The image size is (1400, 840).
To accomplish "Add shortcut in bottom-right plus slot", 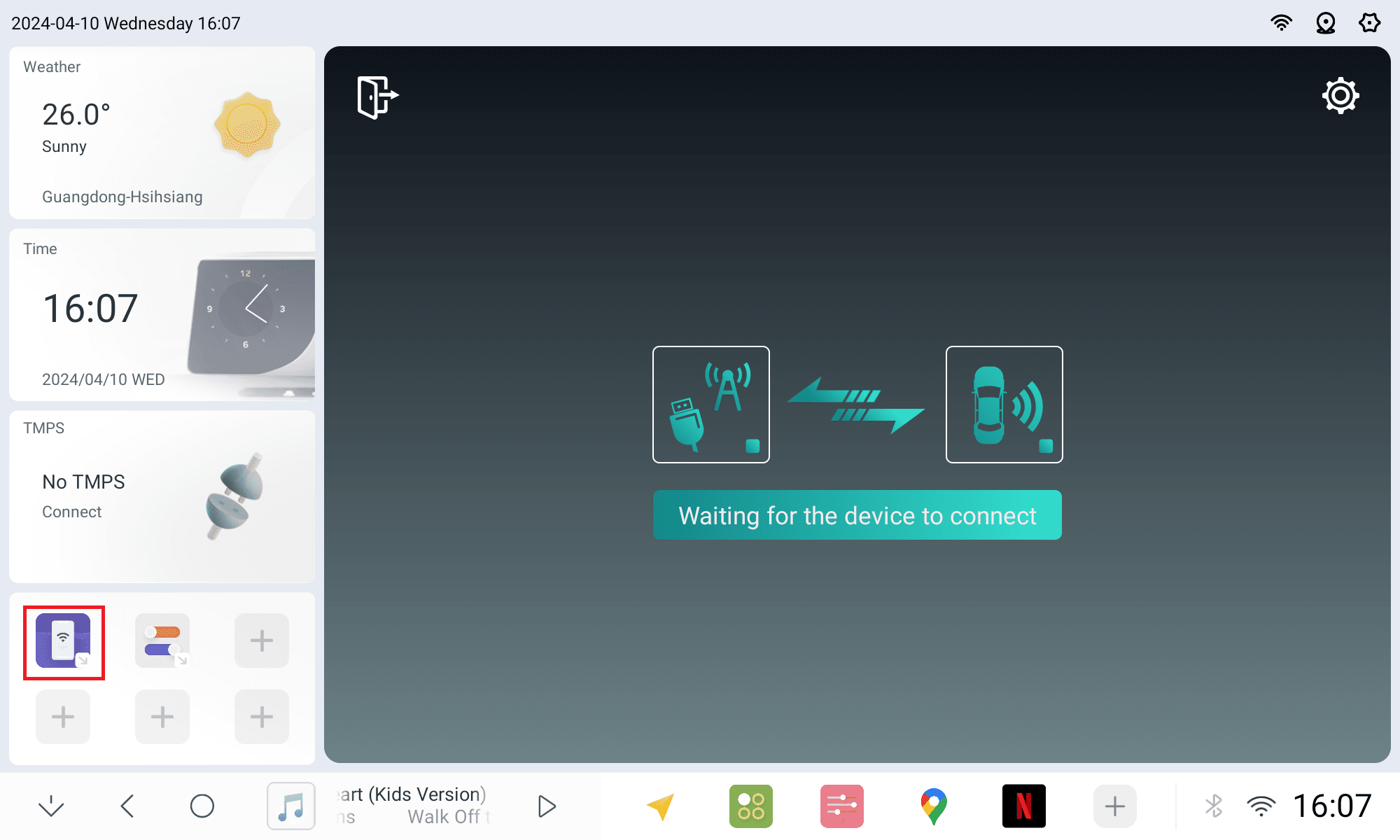I will pos(262,717).
